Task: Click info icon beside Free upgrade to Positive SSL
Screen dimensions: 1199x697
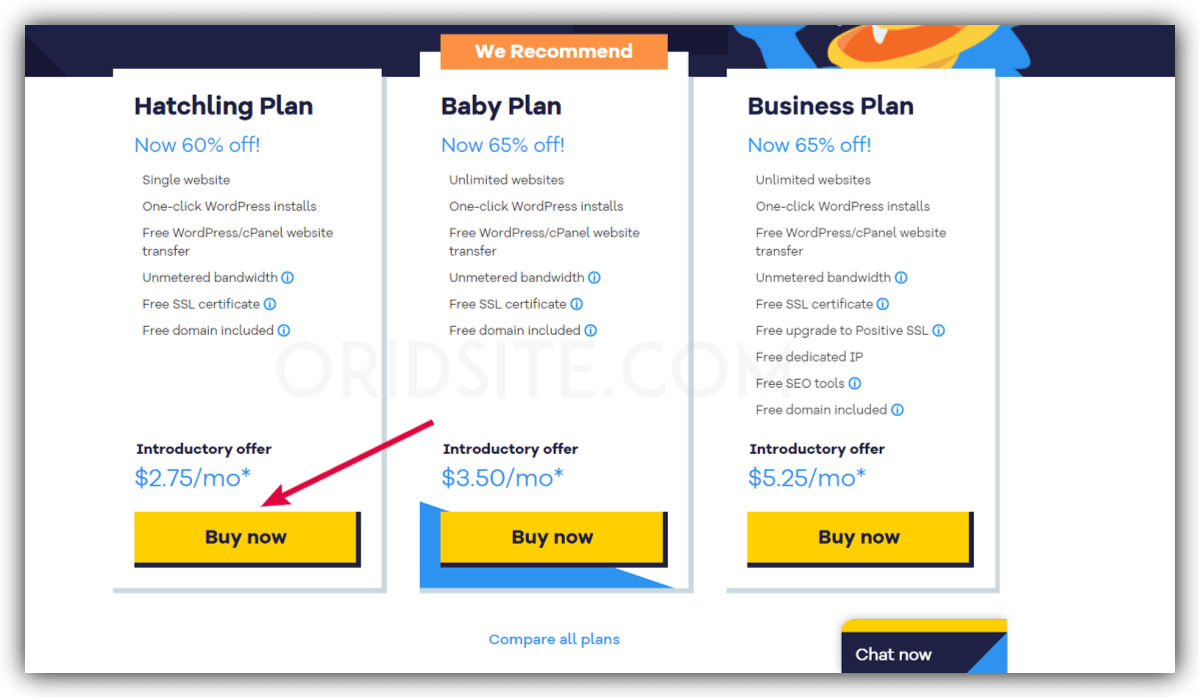Action: tap(939, 330)
